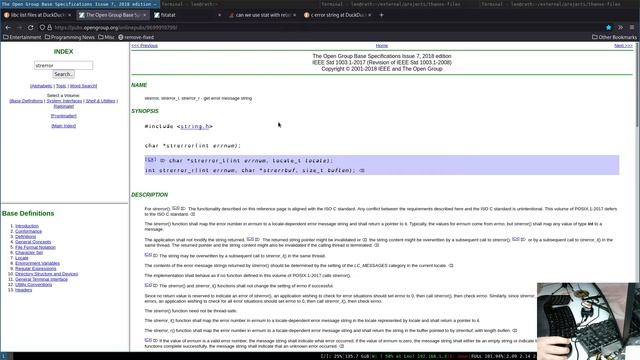Click the padlock site security icon
The image size is (640, 360).
[x=49, y=27]
